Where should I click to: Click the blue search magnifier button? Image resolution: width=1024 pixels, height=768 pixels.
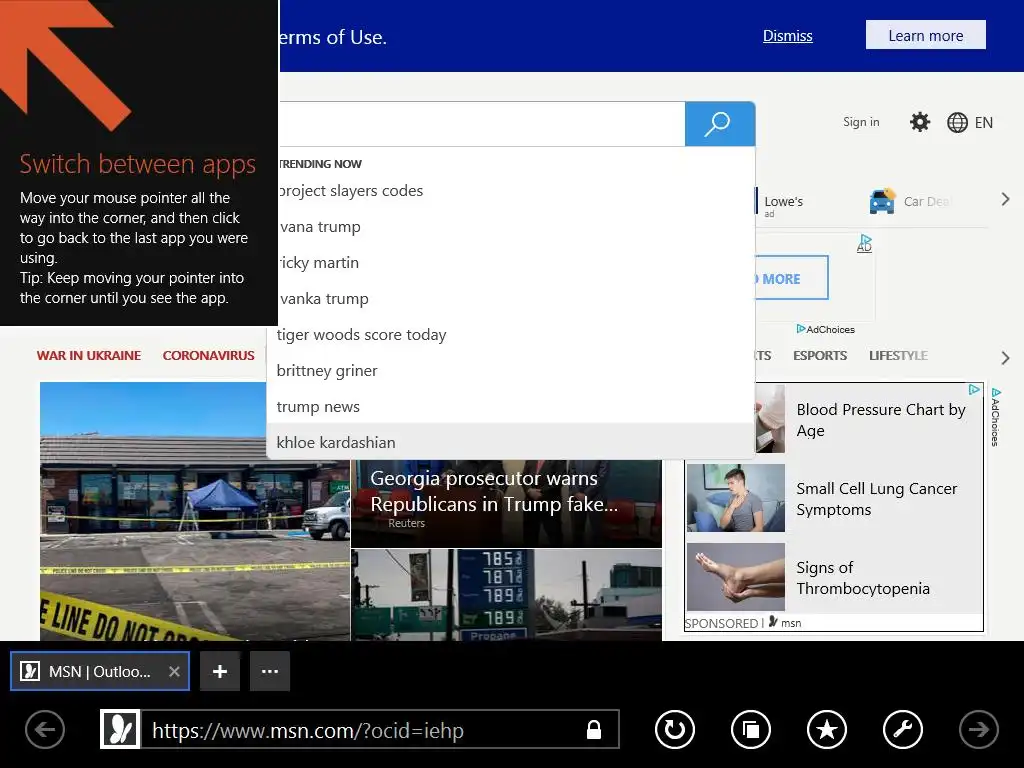click(720, 124)
